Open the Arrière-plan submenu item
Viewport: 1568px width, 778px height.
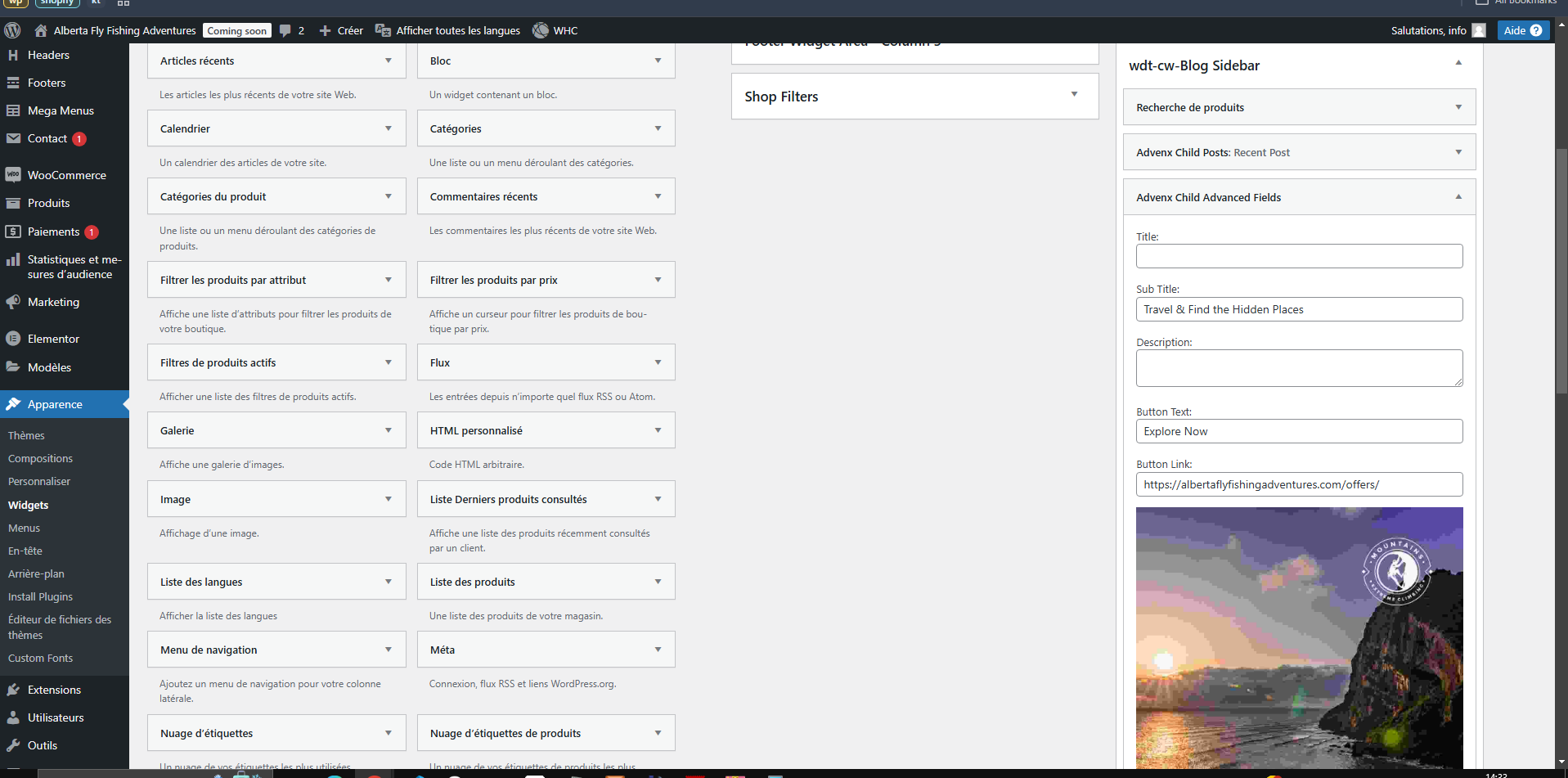click(x=36, y=573)
